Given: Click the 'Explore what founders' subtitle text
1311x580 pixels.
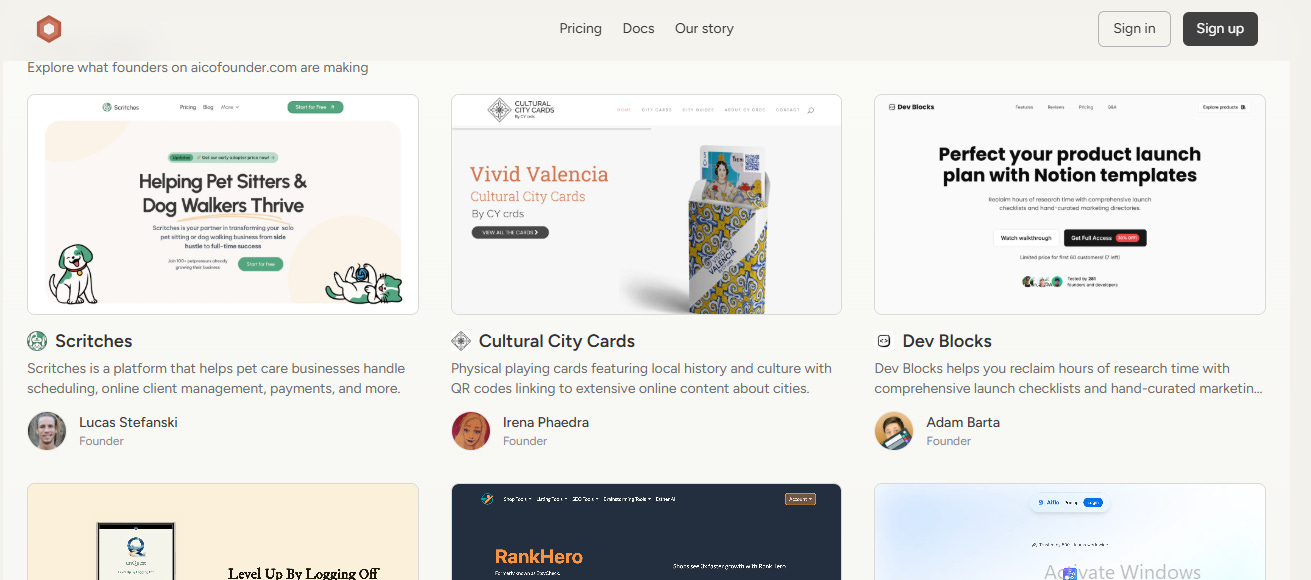Looking at the screenshot, I should tap(198, 68).
